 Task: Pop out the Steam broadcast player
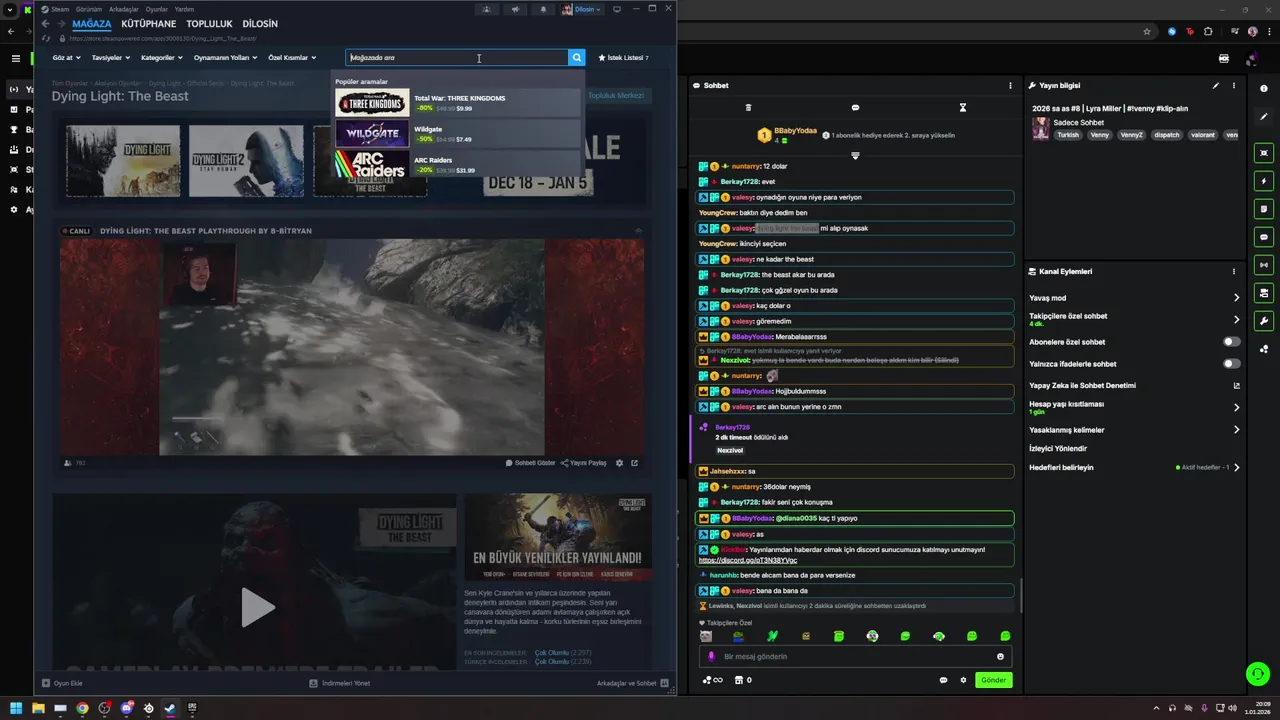(634, 463)
